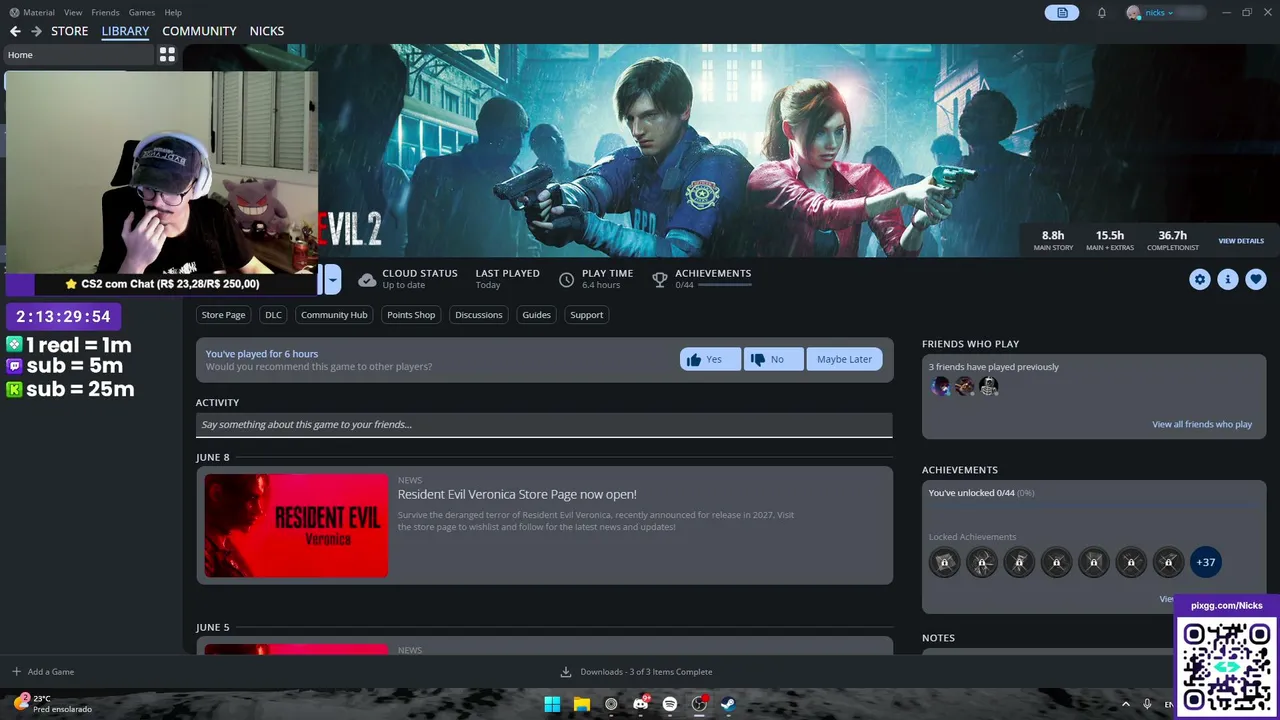This screenshot has height=720, width=1280.
Task: Open the Games menu
Action: click(x=142, y=13)
